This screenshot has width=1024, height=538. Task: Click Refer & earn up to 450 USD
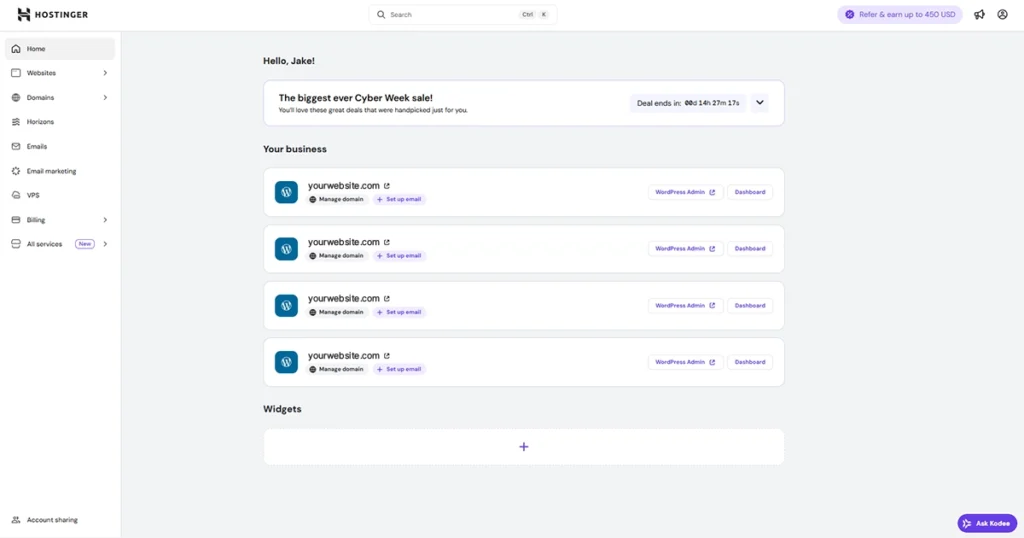(x=900, y=14)
